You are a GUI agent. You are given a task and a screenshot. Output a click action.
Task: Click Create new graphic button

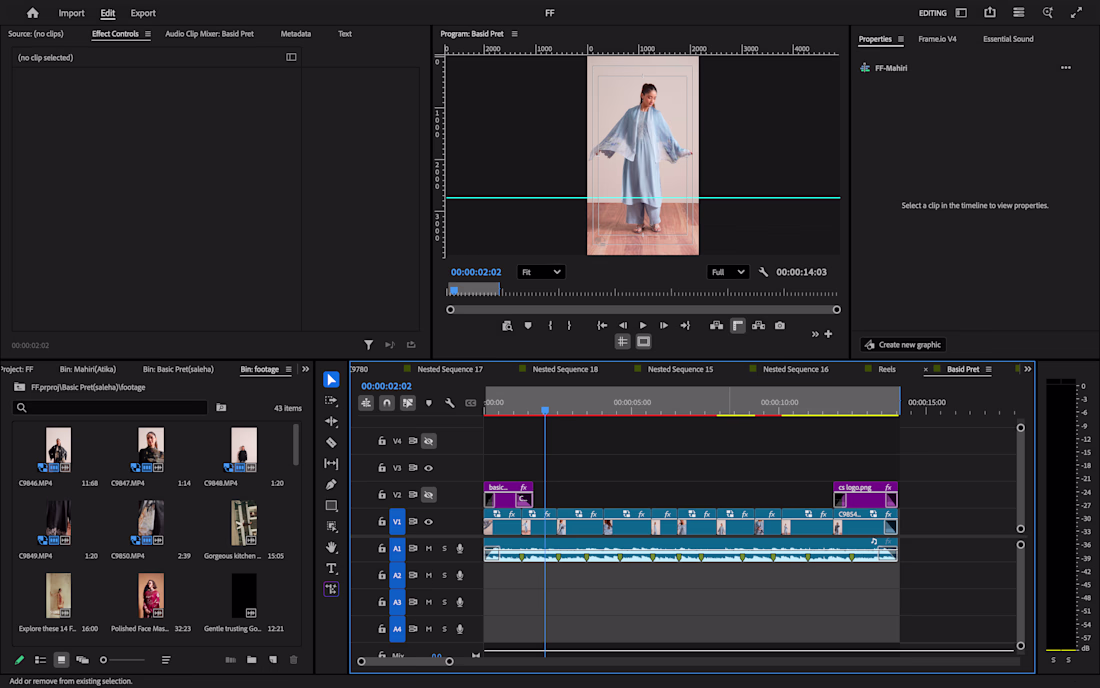[x=904, y=344]
